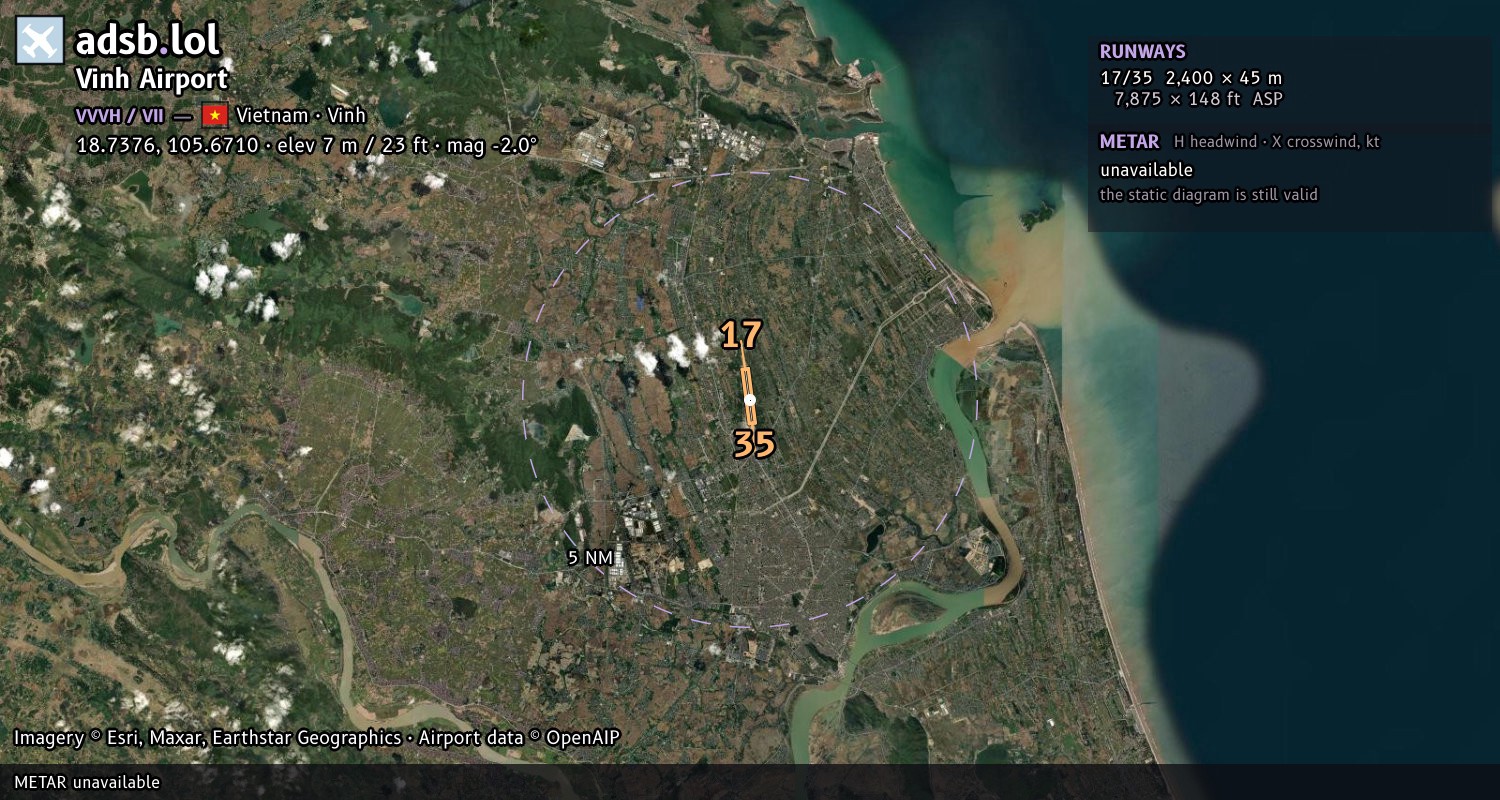Image resolution: width=1500 pixels, height=800 pixels.
Task: Click the adsb.lol site title
Action: (x=147, y=41)
